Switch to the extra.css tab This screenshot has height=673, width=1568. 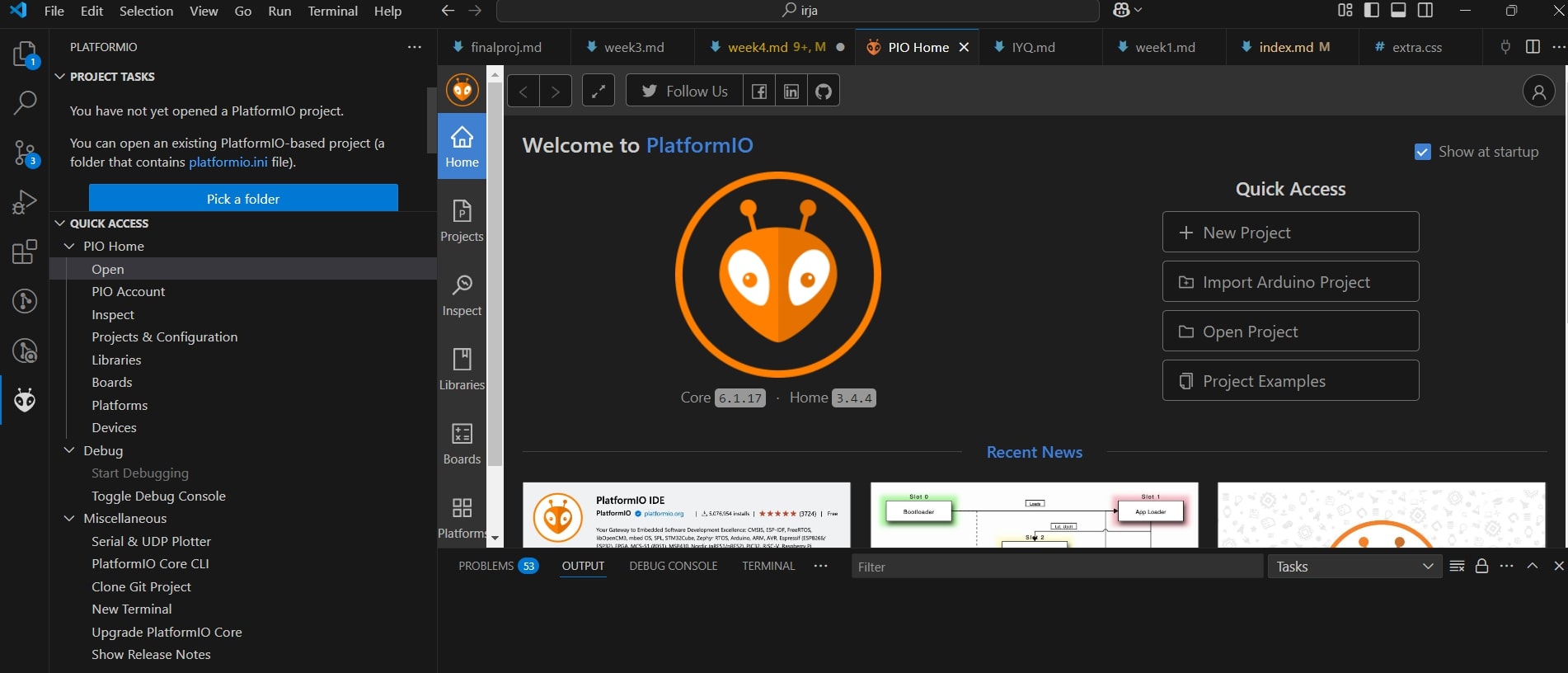point(1416,47)
